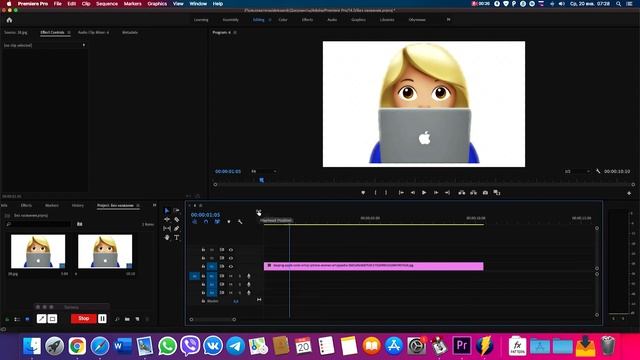Open the Sequence menu
Image resolution: width=640 pixels, height=360 pixels.
coord(107,4)
